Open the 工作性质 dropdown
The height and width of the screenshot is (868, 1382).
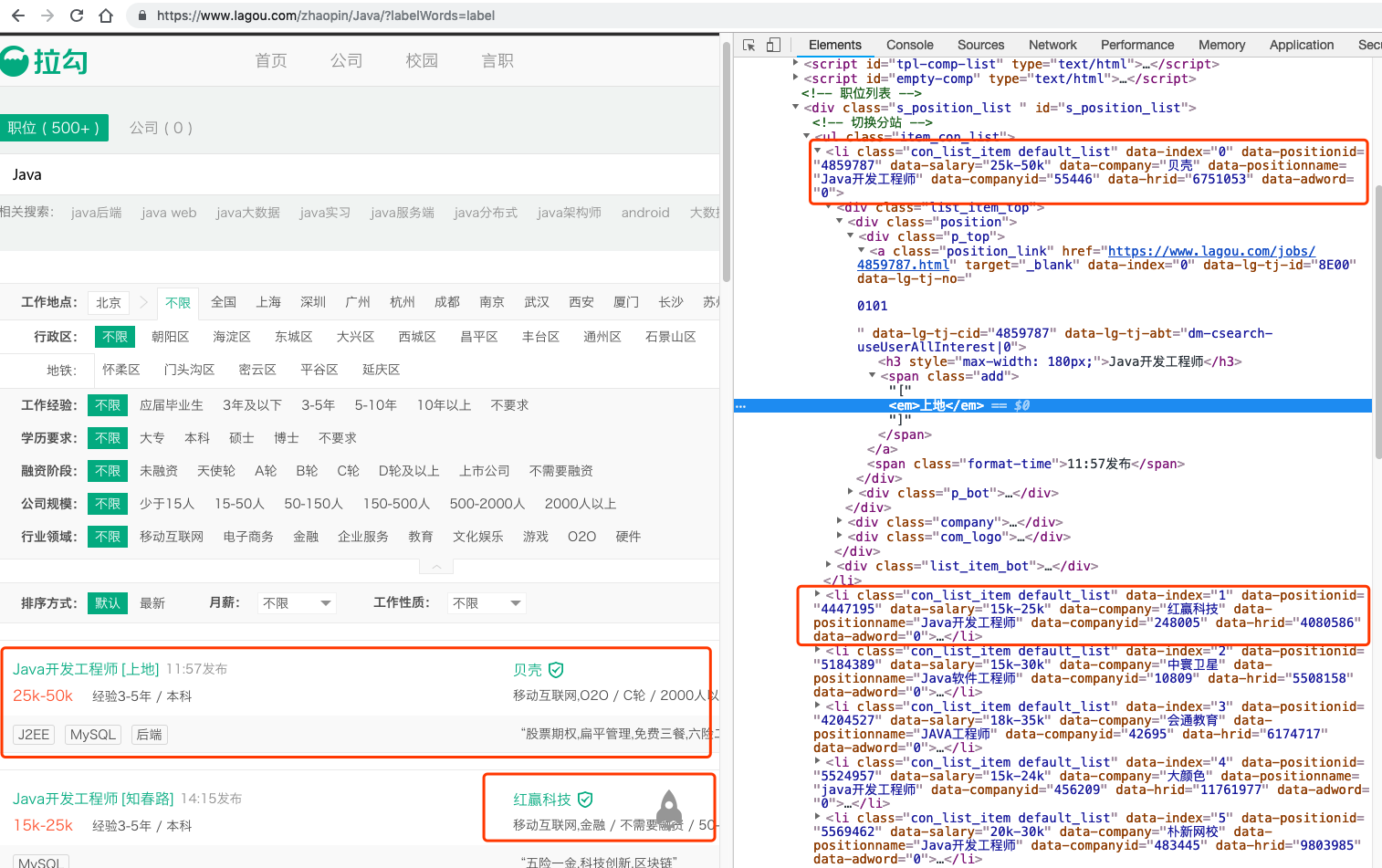(x=487, y=603)
